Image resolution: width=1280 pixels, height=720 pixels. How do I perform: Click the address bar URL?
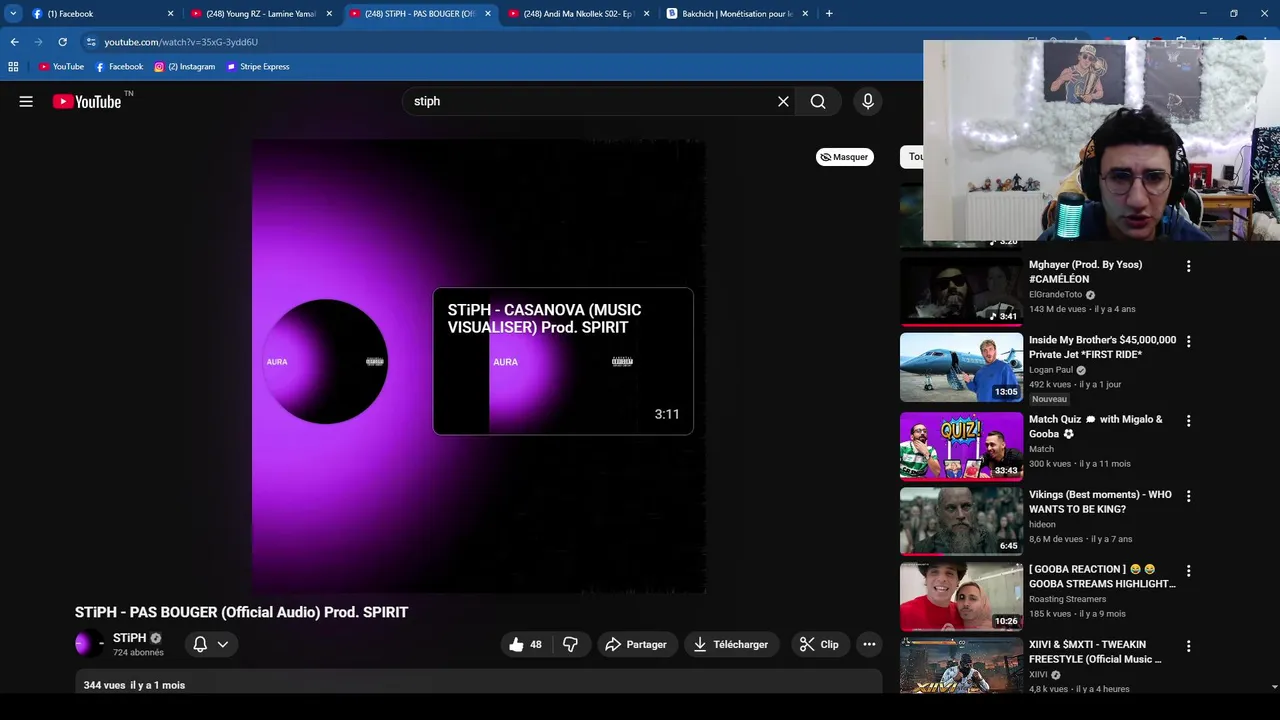click(x=181, y=42)
